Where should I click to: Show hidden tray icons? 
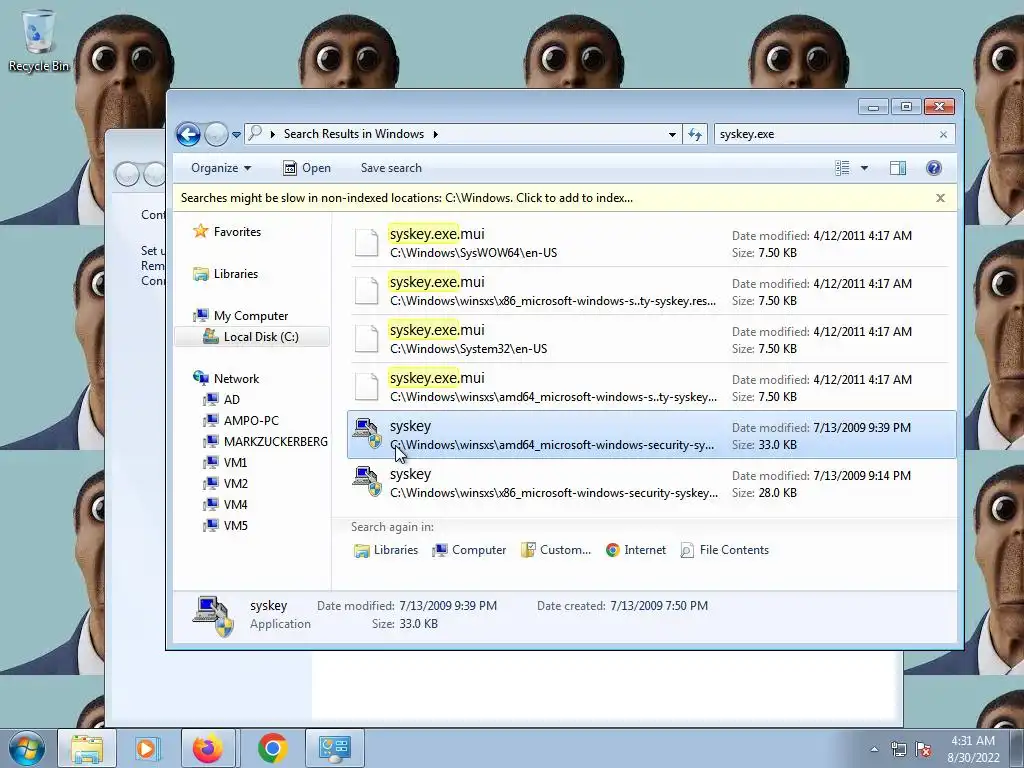click(874, 749)
